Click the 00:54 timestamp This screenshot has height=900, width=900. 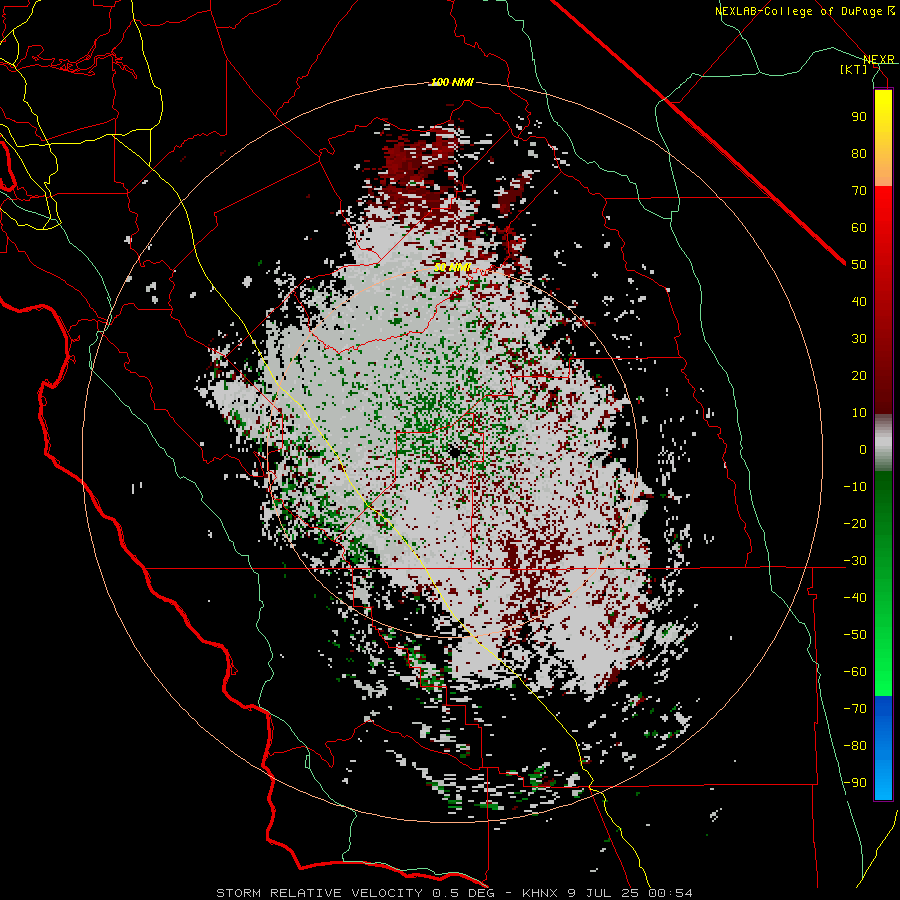(x=670, y=893)
